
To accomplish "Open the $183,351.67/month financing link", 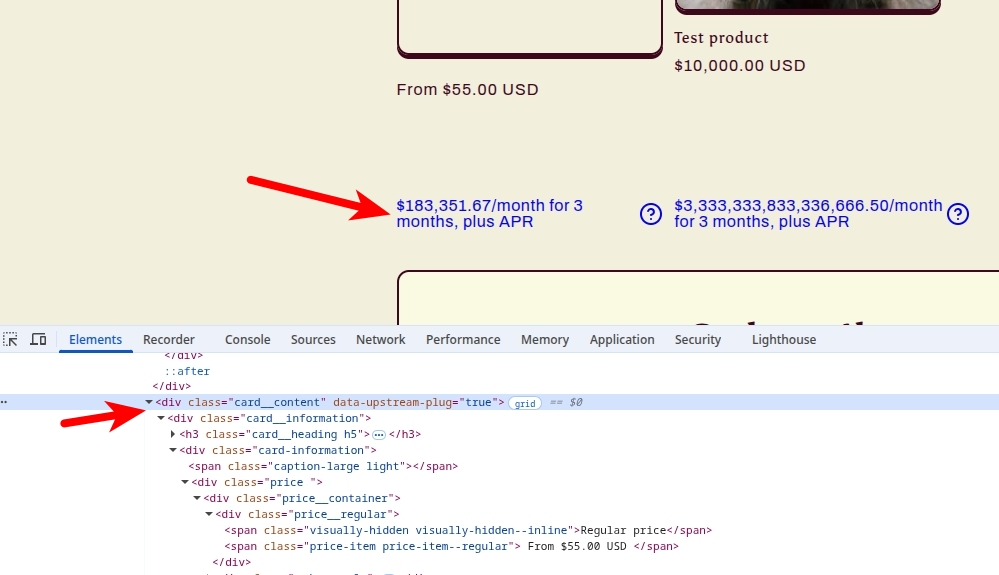I will point(489,214).
